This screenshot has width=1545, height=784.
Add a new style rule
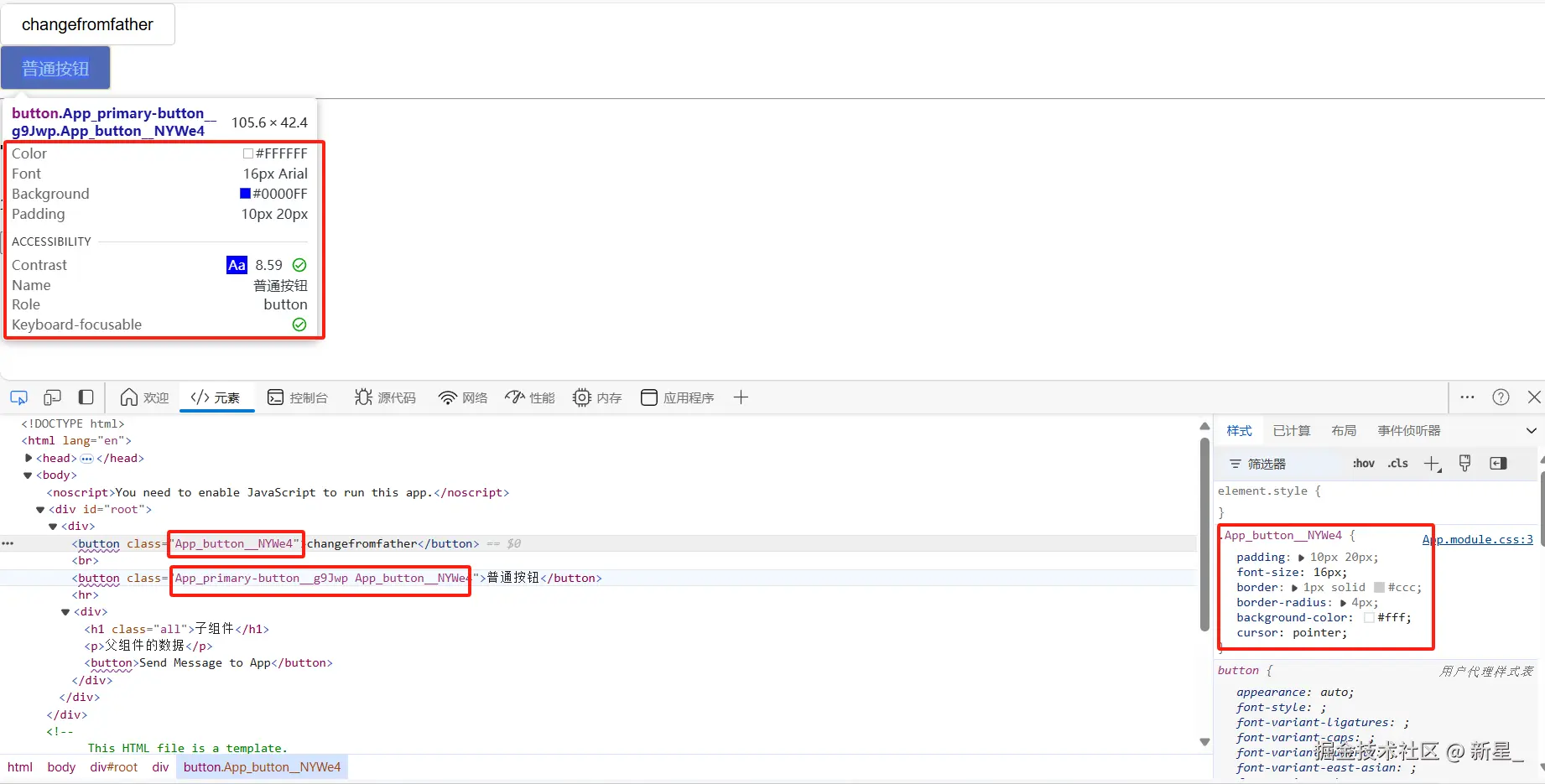coord(1433,464)
